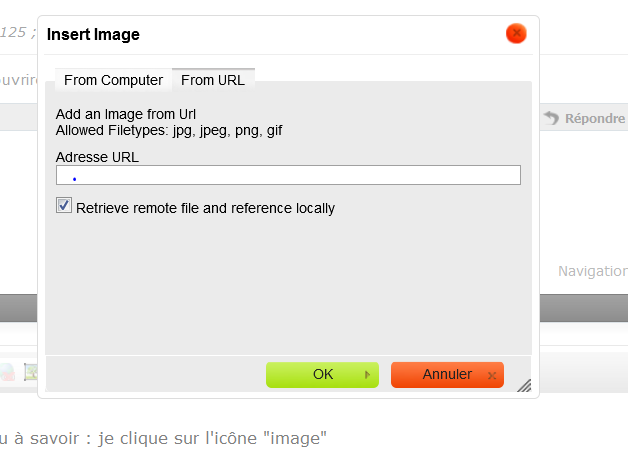The image size is (628, 472).
Task: Click the arrow on the OK button
Action: tap(367, 375)
